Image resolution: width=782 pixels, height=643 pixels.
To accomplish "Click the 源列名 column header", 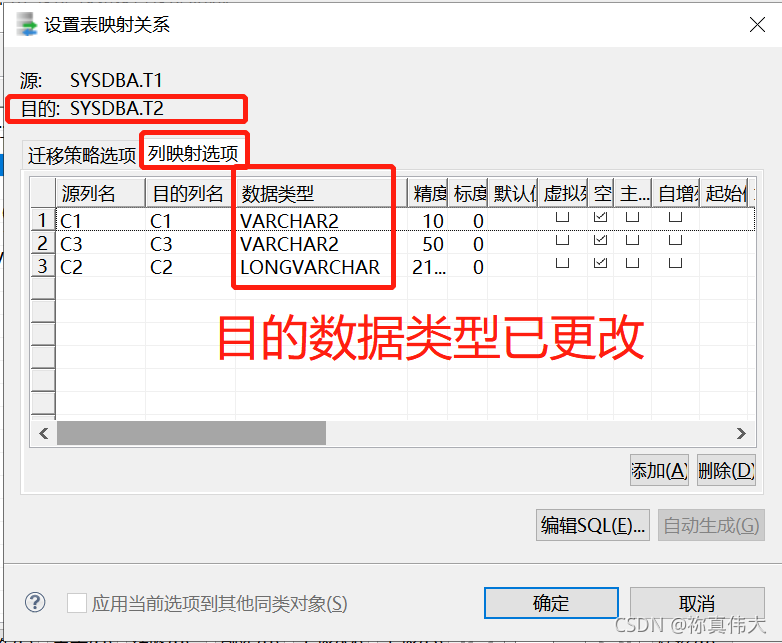I will [x=100, y=193].
